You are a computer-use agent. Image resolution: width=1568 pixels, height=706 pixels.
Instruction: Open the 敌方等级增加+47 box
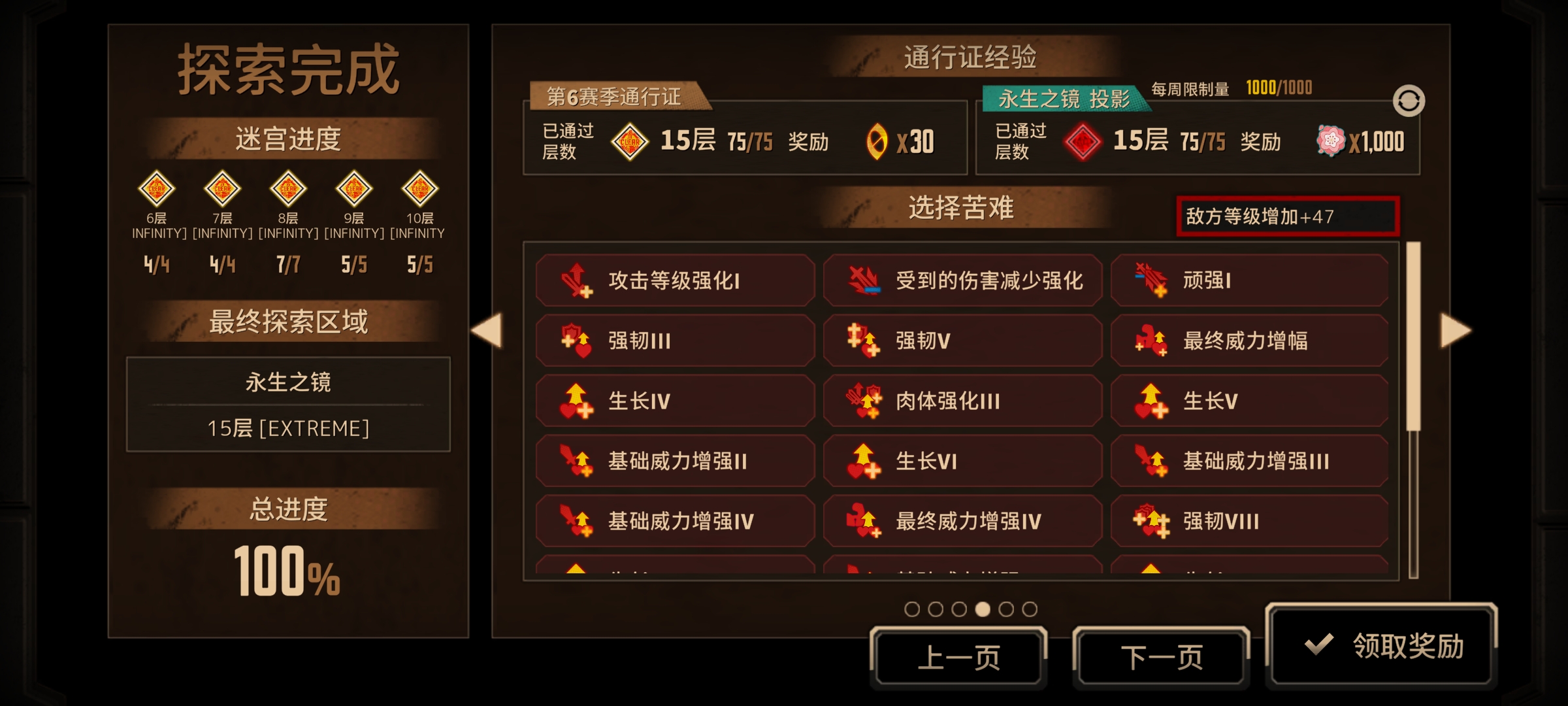click(1288, 216)
